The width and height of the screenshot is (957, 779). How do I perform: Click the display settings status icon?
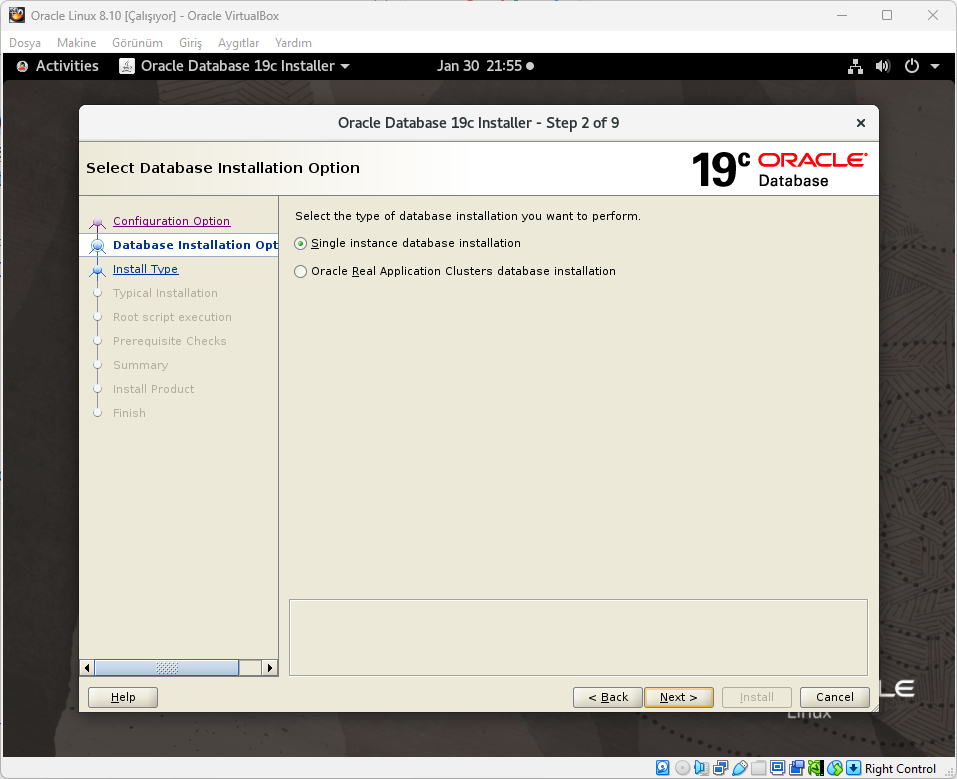pos(777,768)
